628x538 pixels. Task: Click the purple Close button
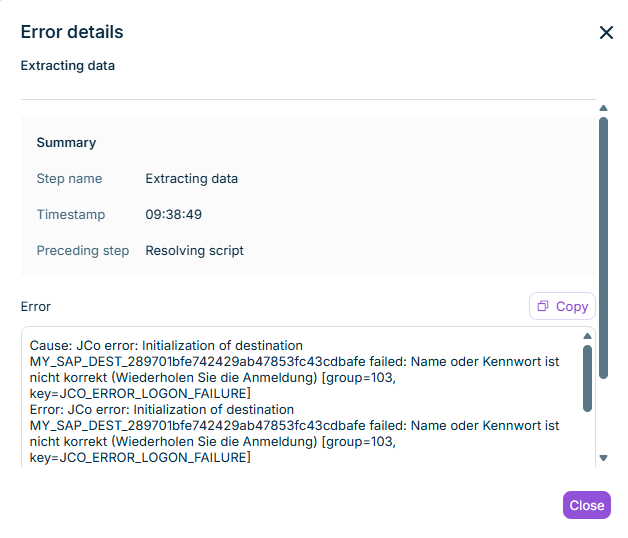(586, 505)
